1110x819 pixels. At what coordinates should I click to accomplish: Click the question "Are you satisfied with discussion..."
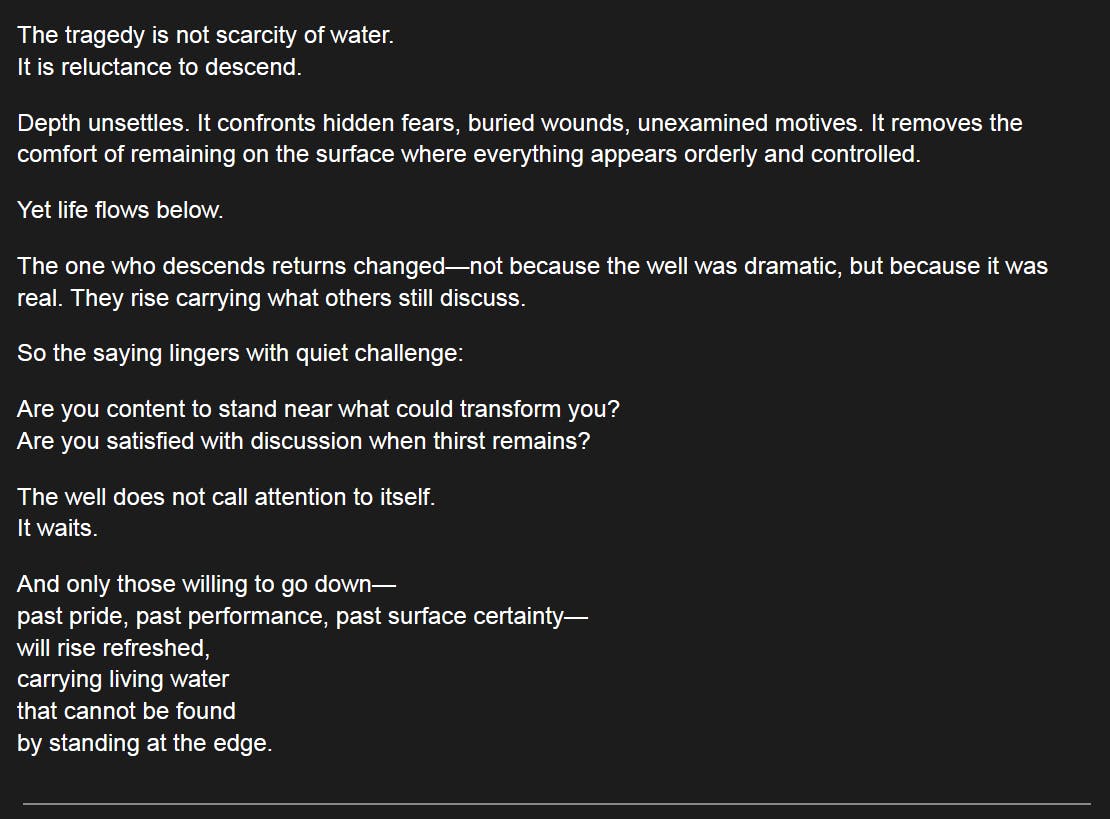(x=303, y=441)
